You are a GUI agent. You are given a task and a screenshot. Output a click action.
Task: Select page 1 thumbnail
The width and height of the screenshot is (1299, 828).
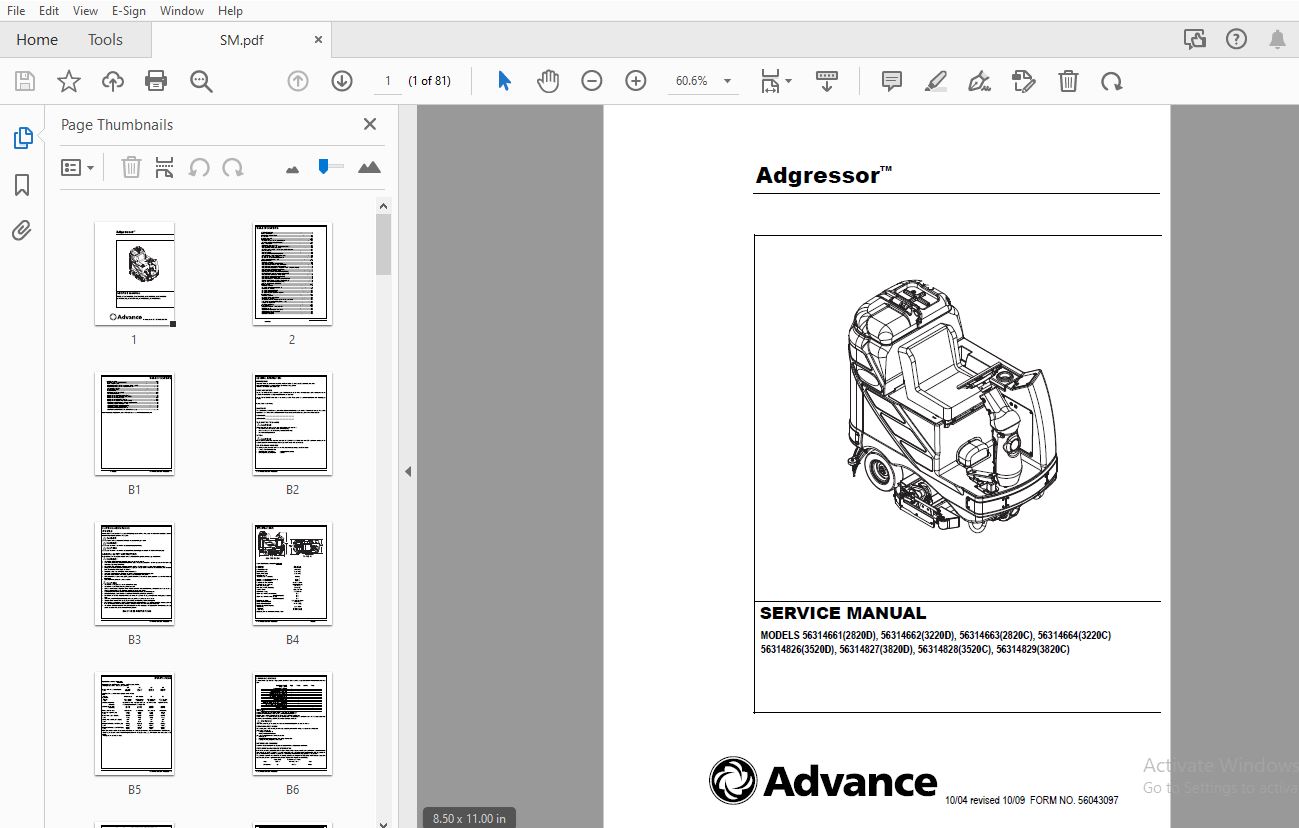[134, 273]
